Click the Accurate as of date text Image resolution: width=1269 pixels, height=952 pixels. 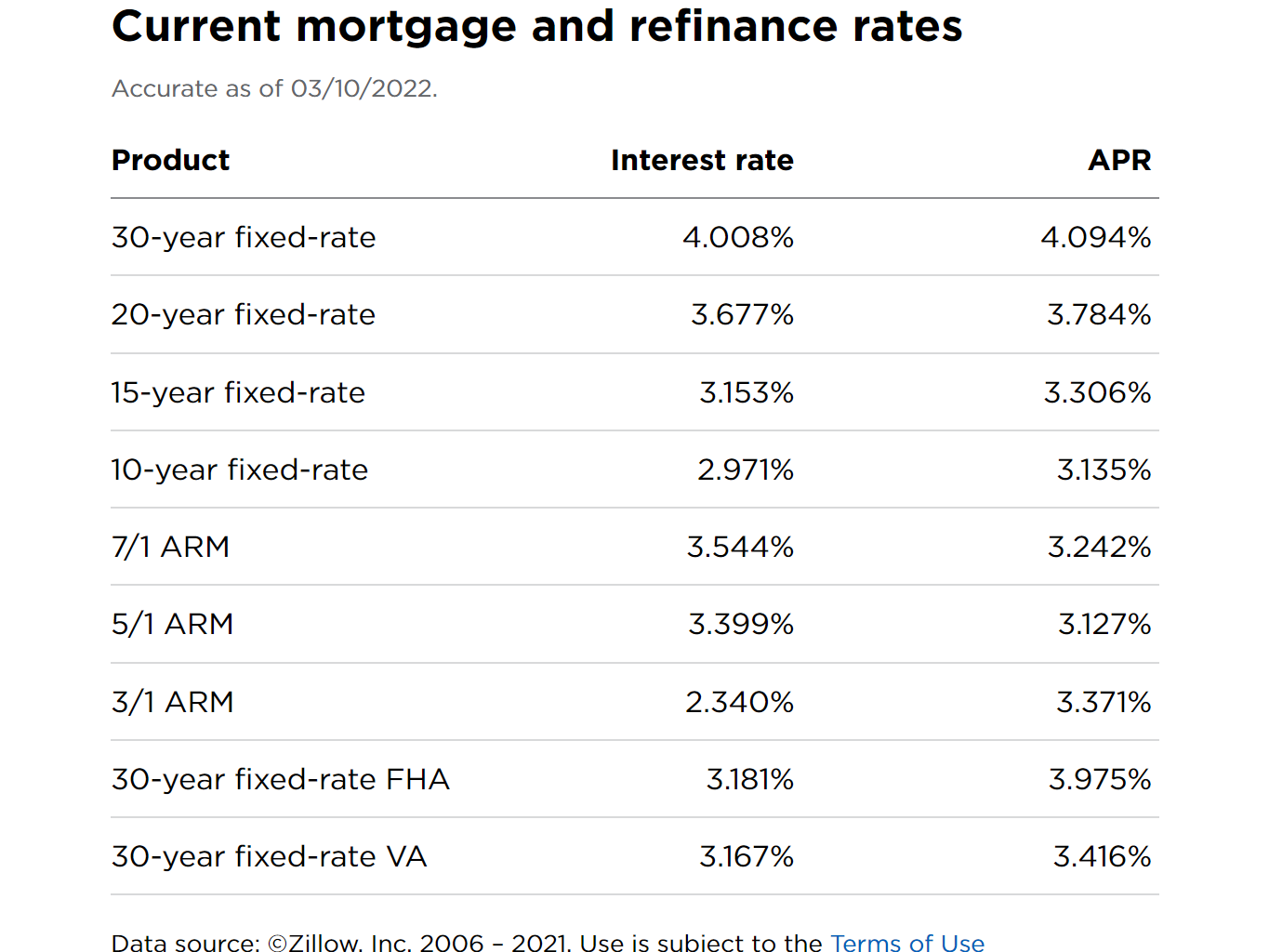tap(274, 88)
